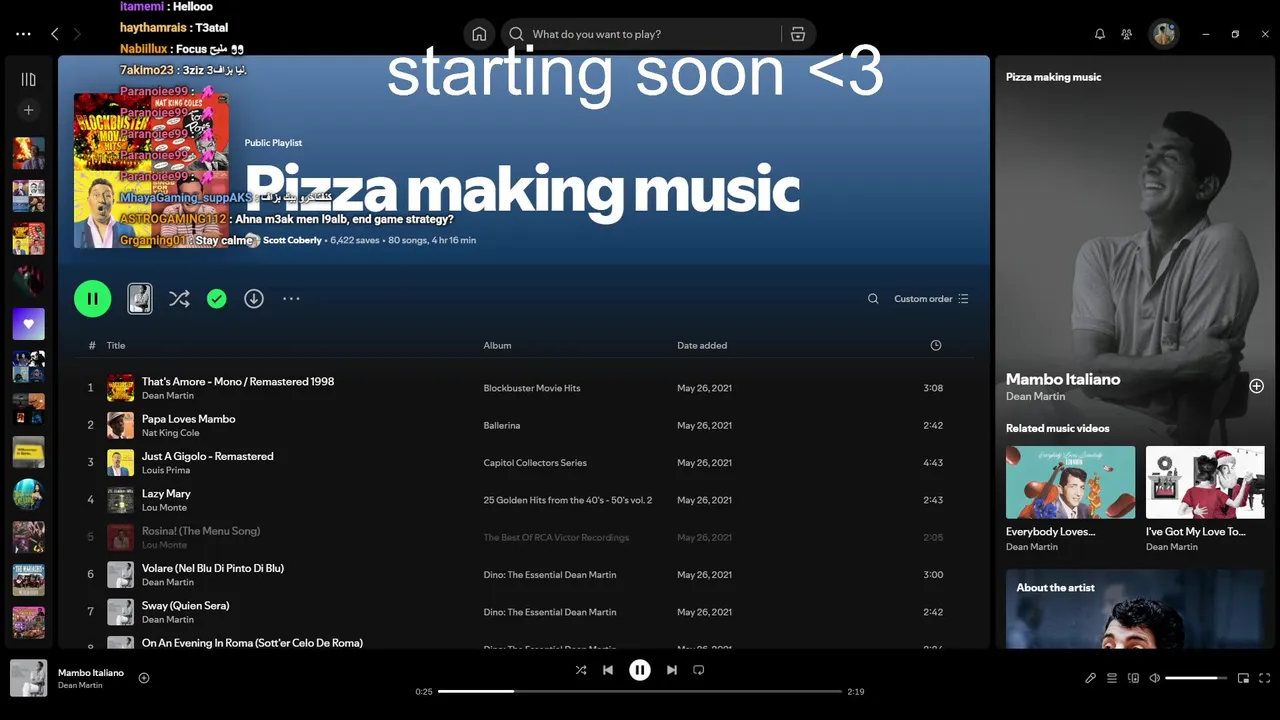The image size is (1280, 720).
Task: Open I've Got My Love To... video thumbnail
Action: coord(1205,482)
